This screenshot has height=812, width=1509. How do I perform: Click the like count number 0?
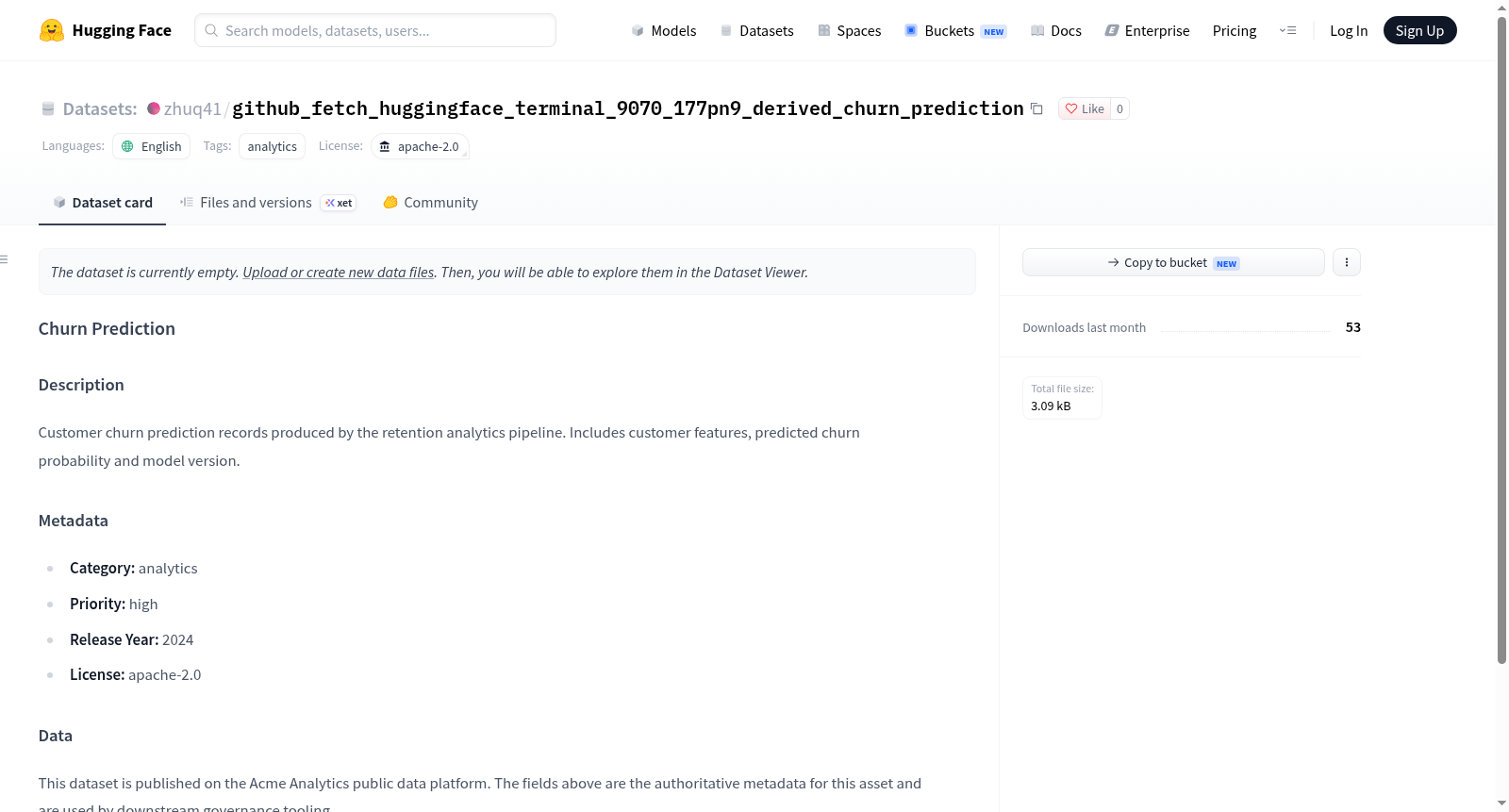point(1119,108)
